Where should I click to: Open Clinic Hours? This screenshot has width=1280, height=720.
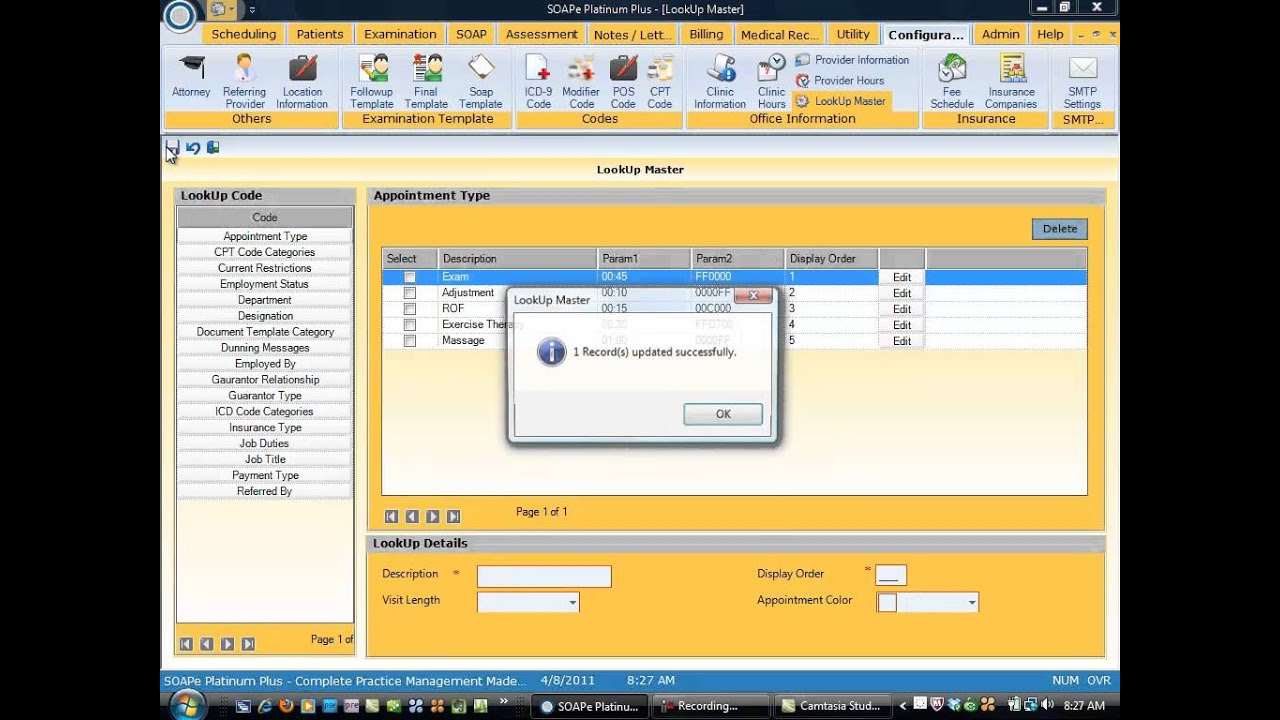tap(771, 82)
